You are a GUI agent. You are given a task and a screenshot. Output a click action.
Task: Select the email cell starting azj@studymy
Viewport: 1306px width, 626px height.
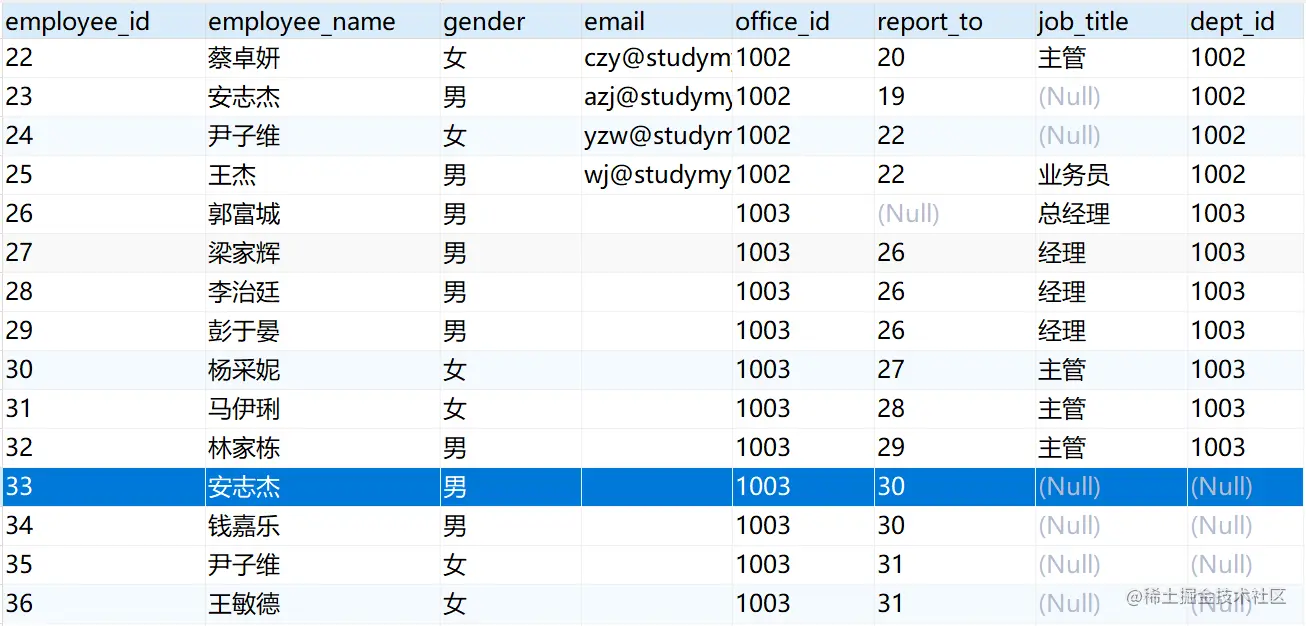coord(656,97)
